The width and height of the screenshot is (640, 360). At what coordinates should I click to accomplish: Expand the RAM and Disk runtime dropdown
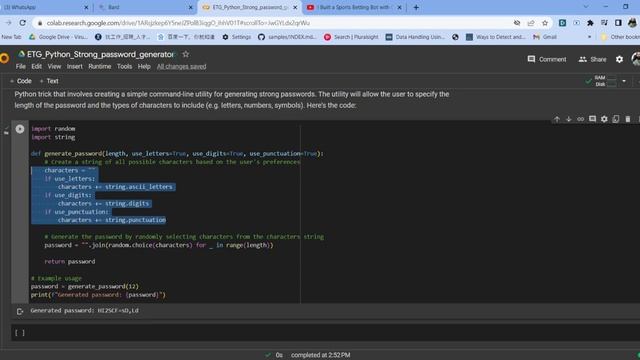pyautogui.click(x=624, y=81)
